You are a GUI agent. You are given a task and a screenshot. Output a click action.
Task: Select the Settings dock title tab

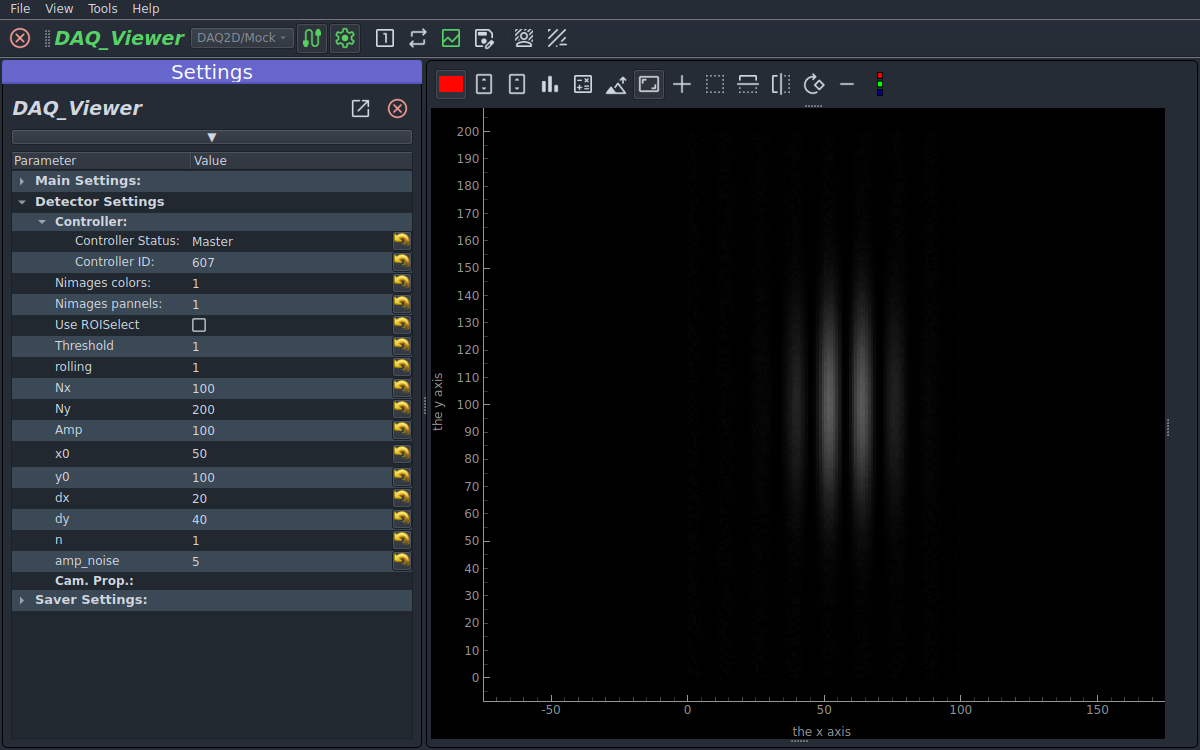(x=212, y=72)
